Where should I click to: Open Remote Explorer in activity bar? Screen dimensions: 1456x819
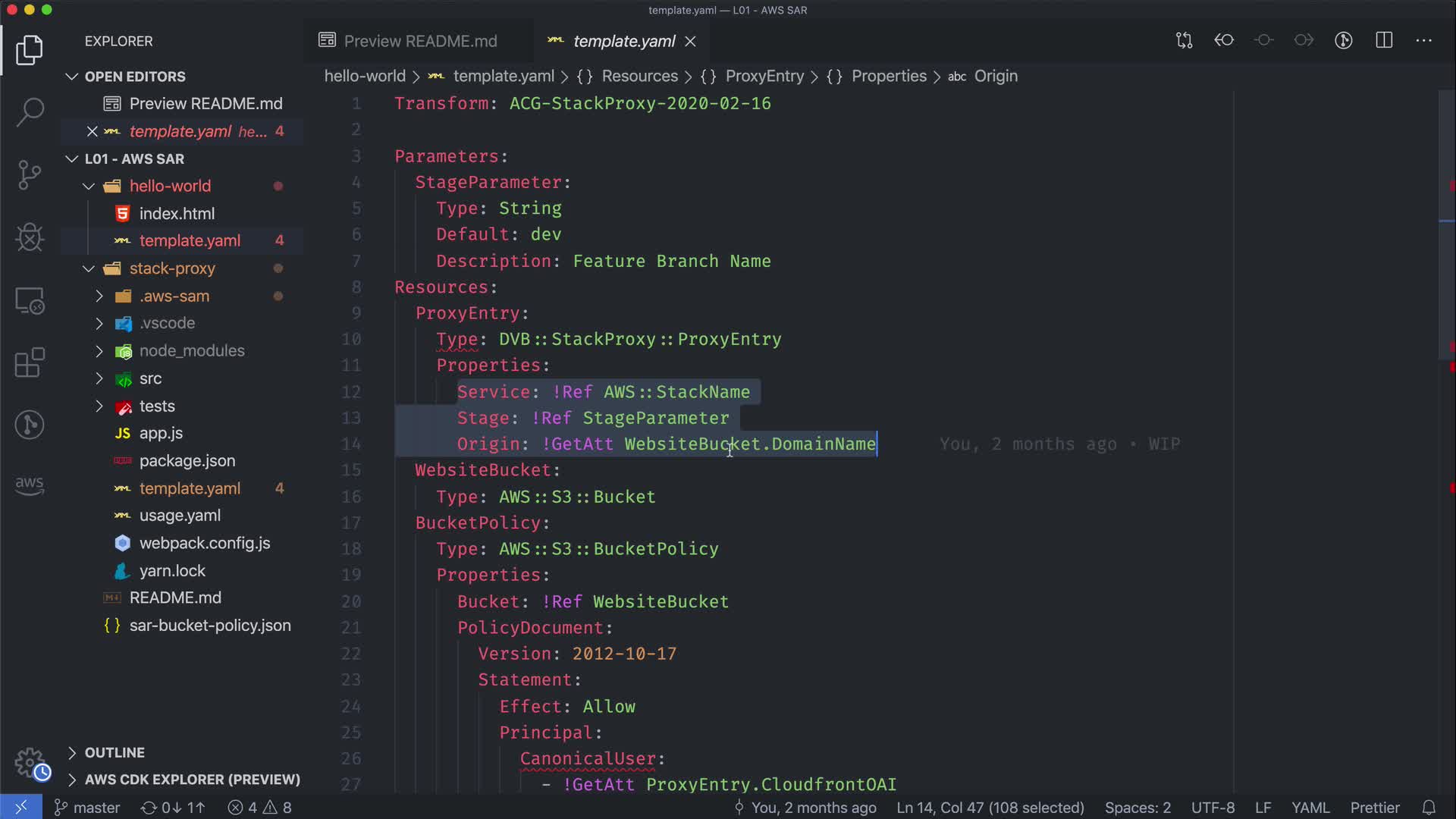[x=30, y=301]
